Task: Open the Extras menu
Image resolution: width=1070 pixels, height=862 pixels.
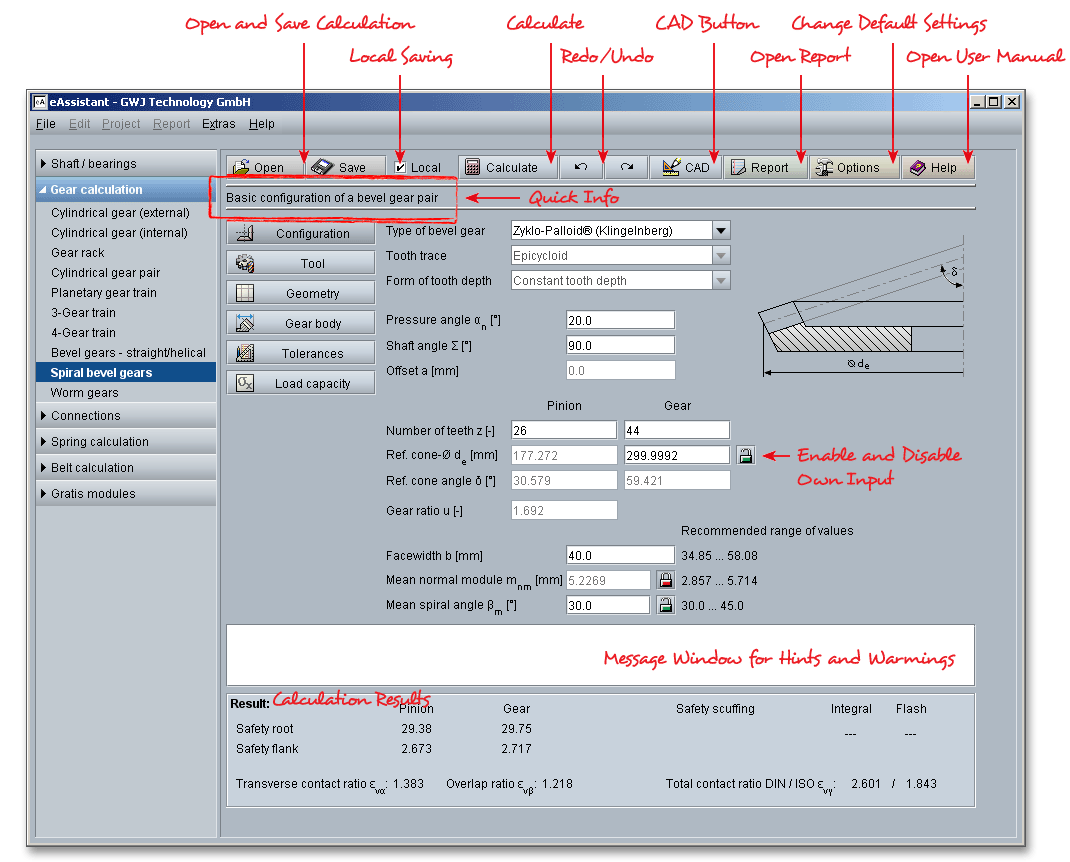Action: coord(218,124)
